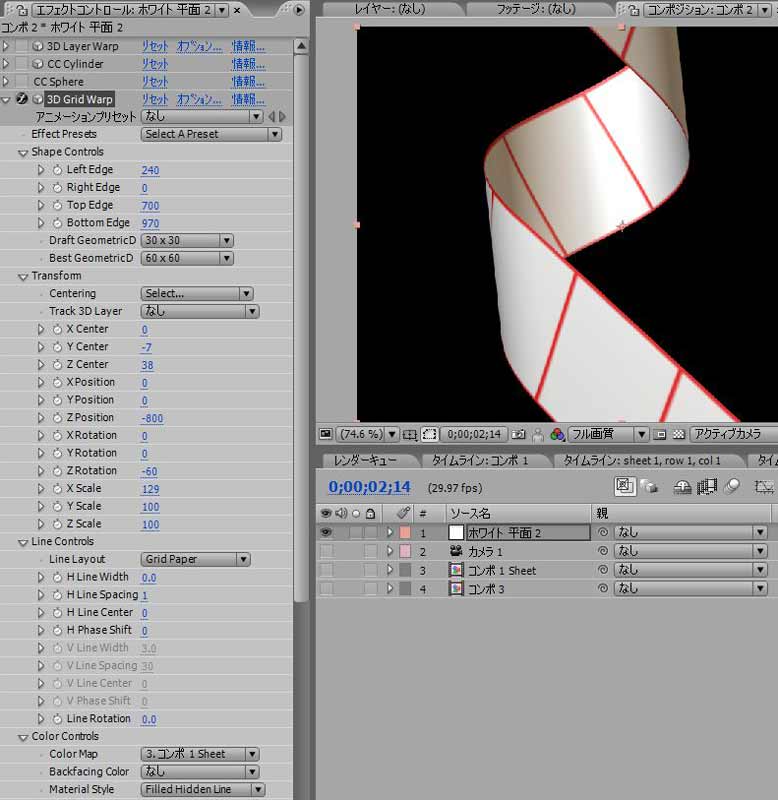Open the Material Style Filled Hidden Line dropdown
The image size is (778, 800).
coord(203,789)
